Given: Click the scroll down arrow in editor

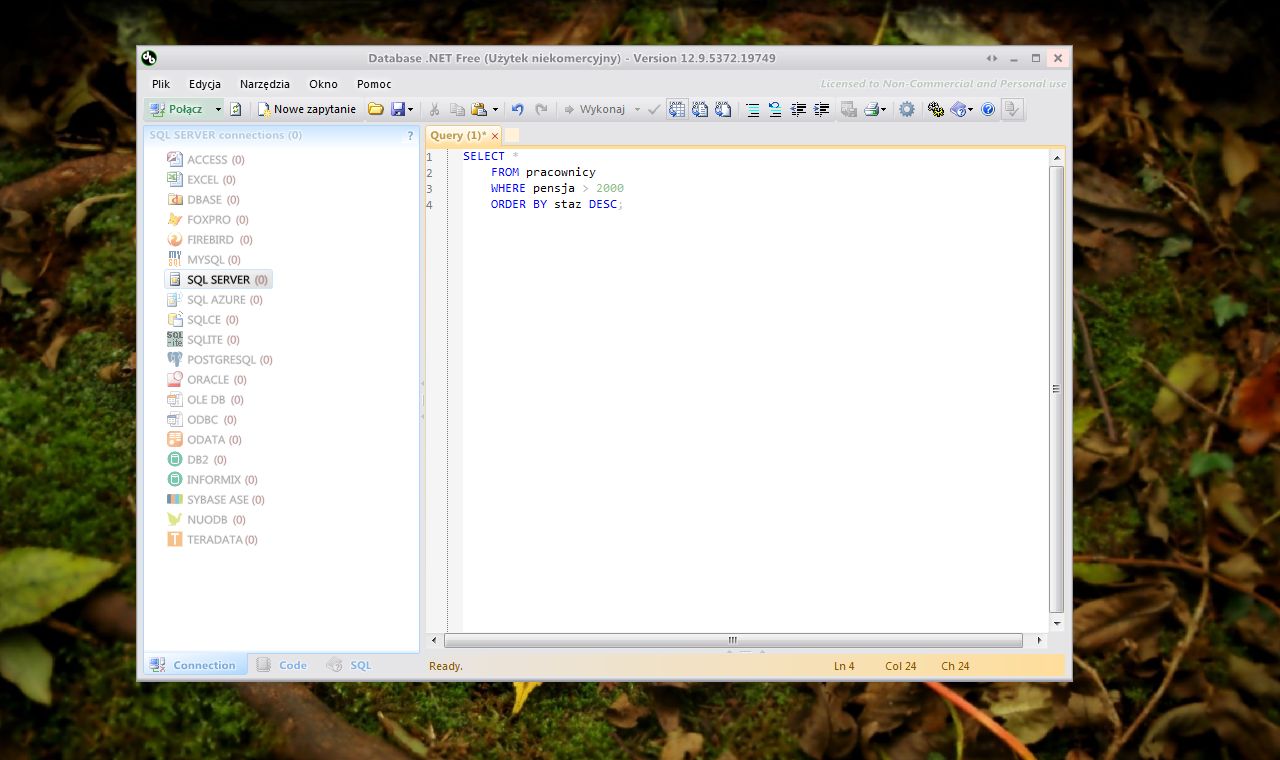Looking at the screenshot, I should (x=1057, y=623).
